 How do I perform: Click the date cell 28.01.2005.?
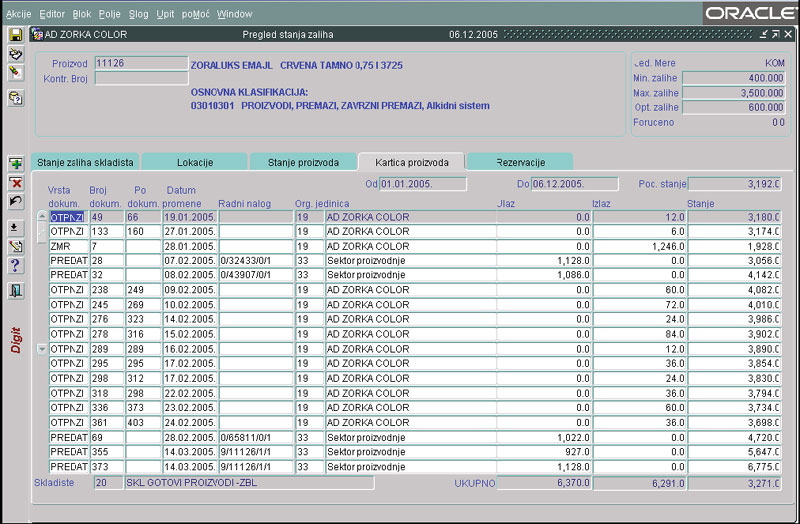[190, 246]
